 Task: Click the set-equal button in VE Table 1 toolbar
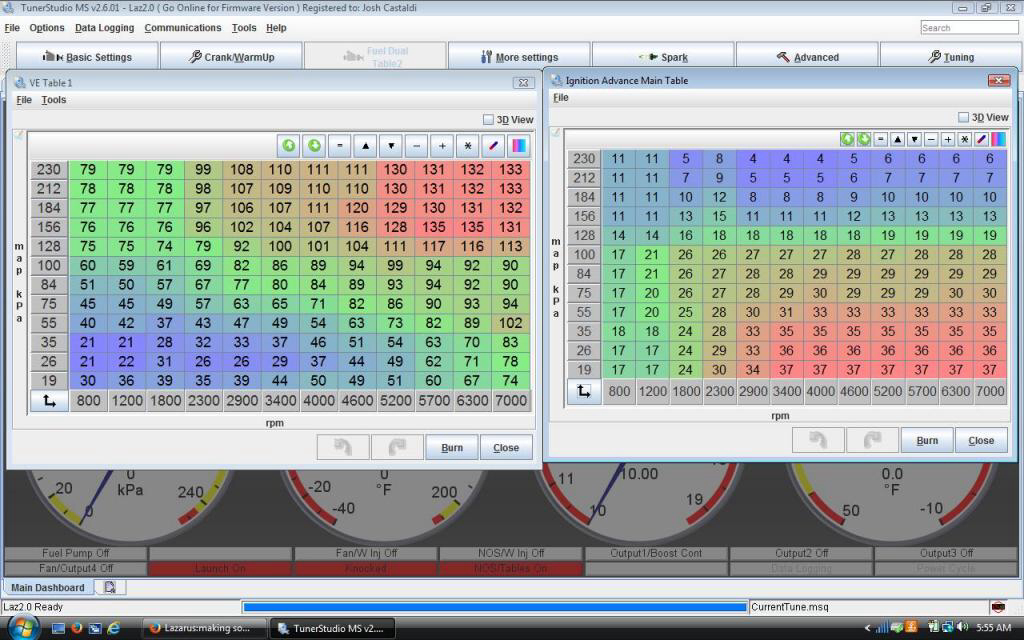340,146
